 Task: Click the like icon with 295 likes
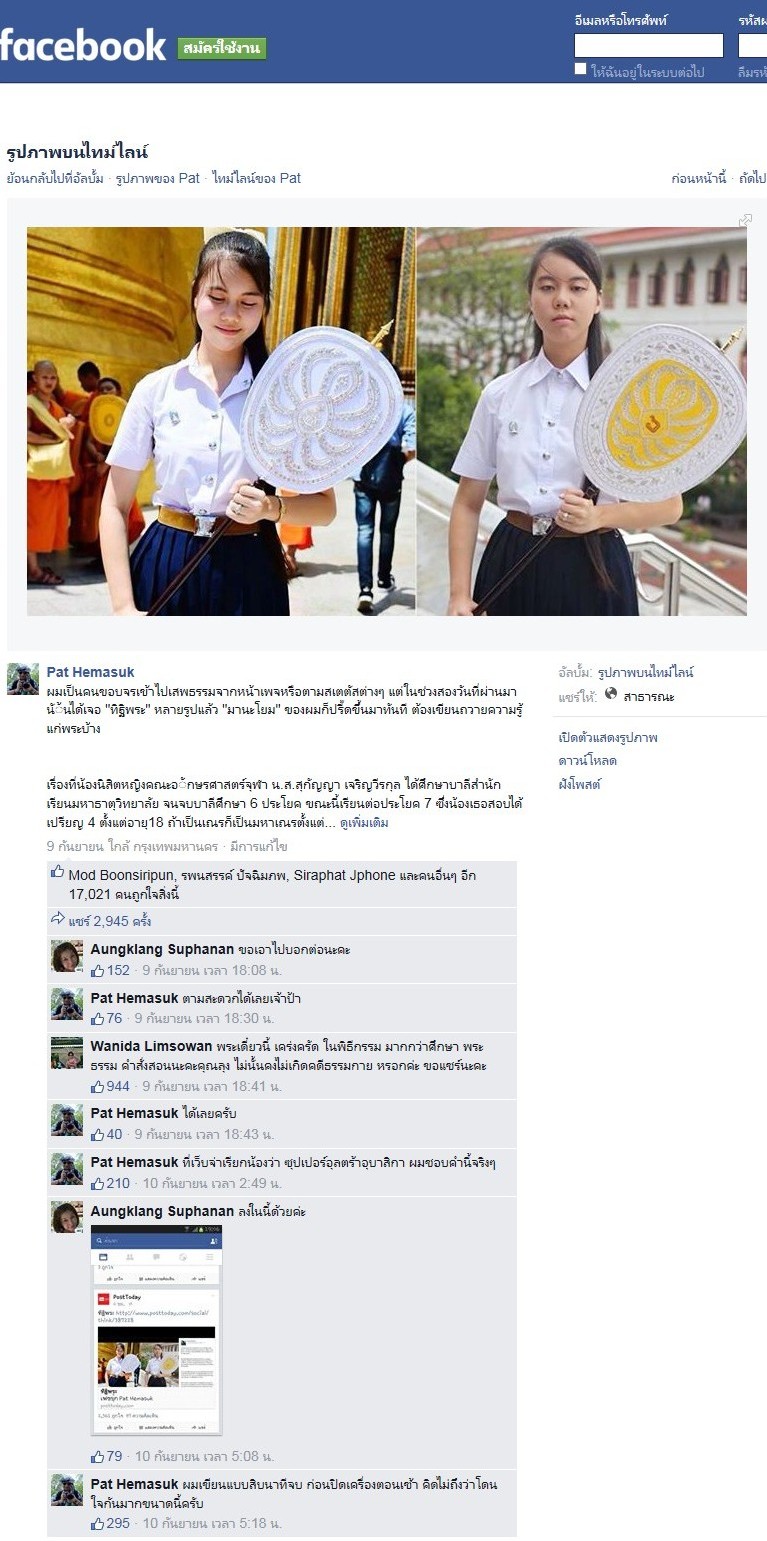(98, 1523)
